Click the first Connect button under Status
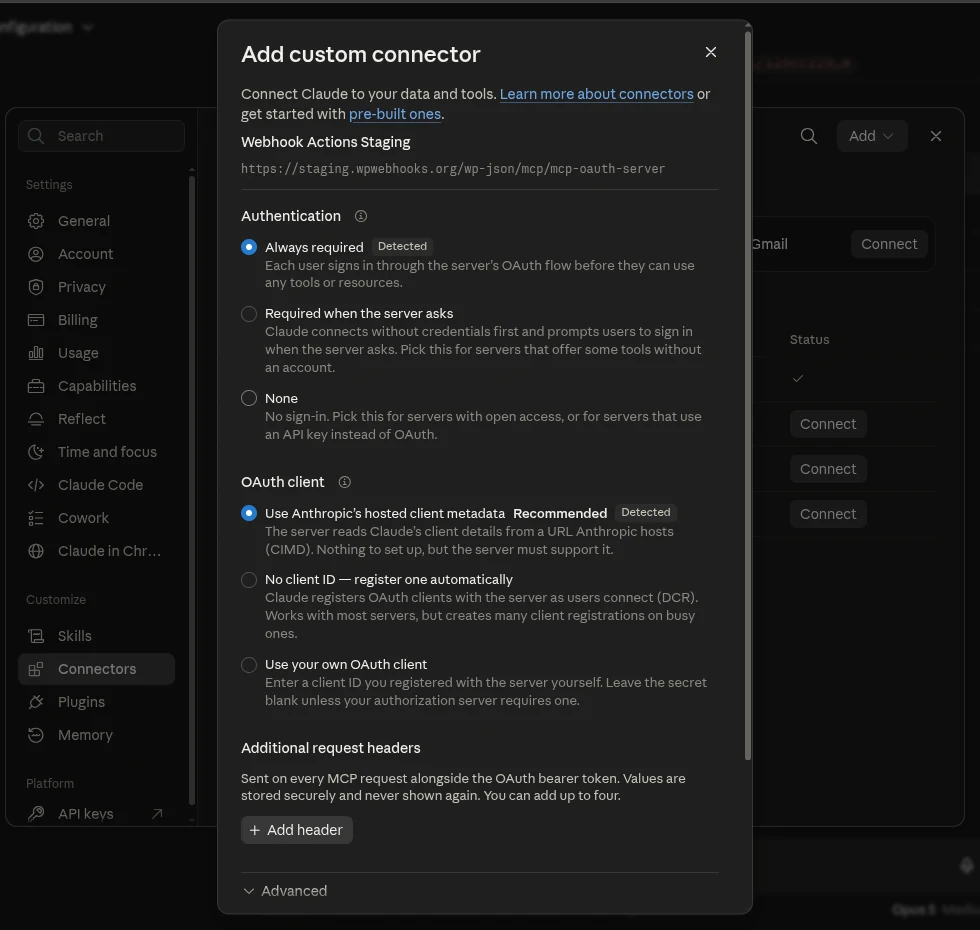 click(828, 424)
